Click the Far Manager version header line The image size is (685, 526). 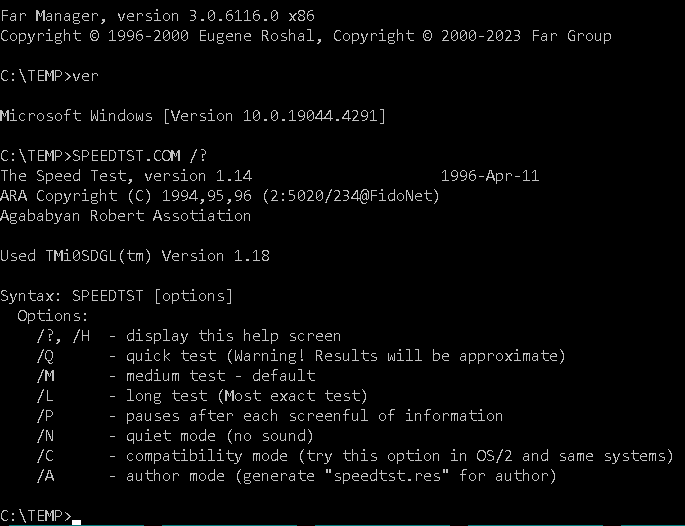coord(157,16)
